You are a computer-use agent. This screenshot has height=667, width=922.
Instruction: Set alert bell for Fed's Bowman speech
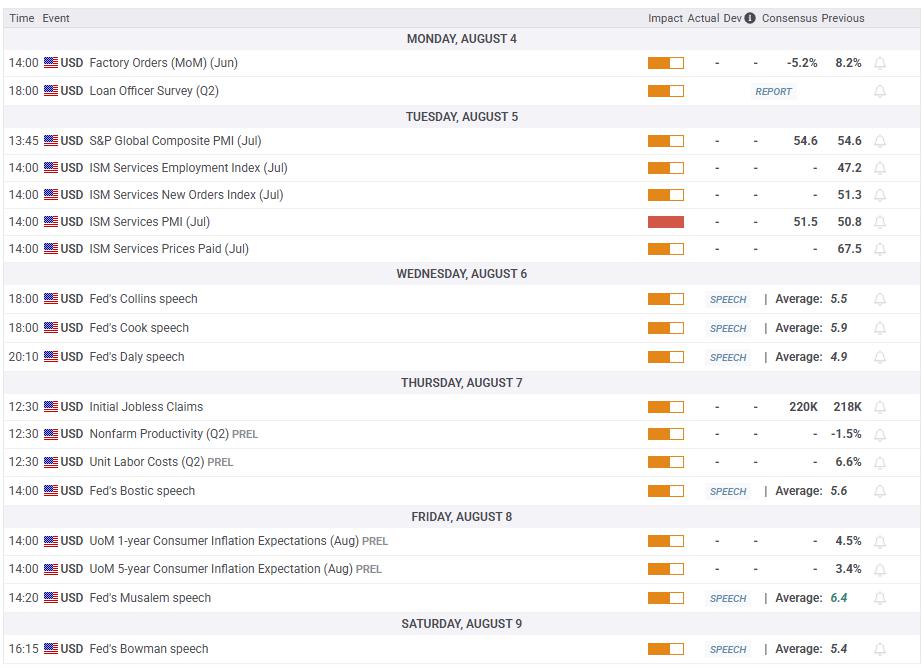(880, 649)
